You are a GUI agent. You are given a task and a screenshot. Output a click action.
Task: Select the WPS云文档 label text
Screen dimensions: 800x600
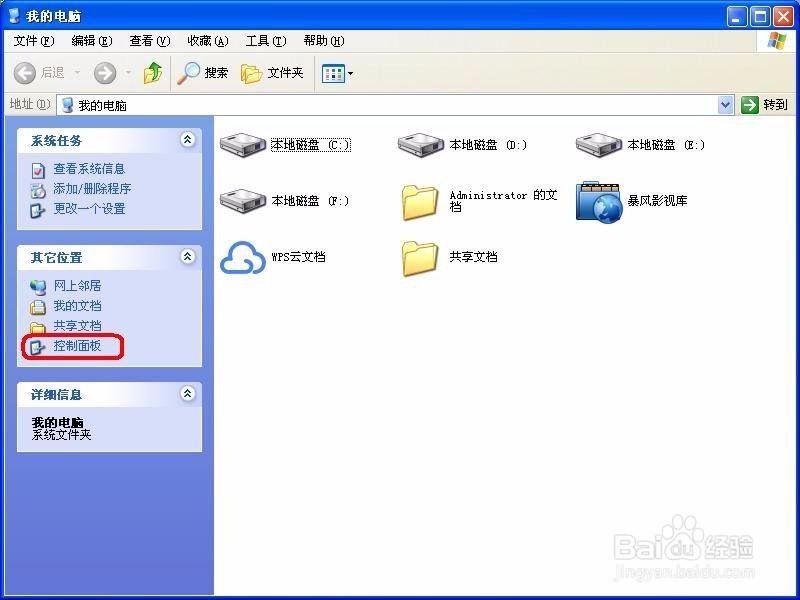point(298,257)
